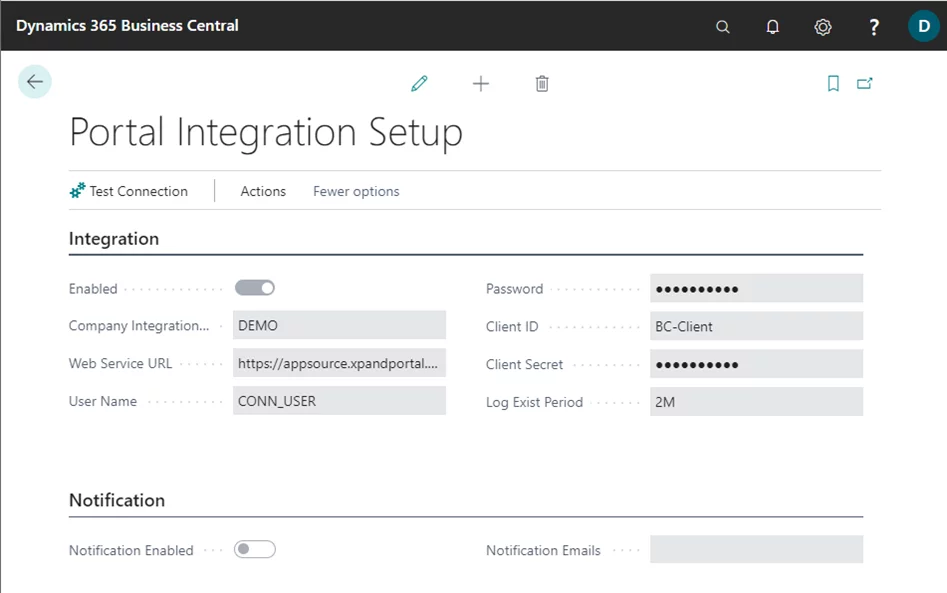Click the plus icon to add new
Viewport: 947px width, 593px height.
click(481, 84)
